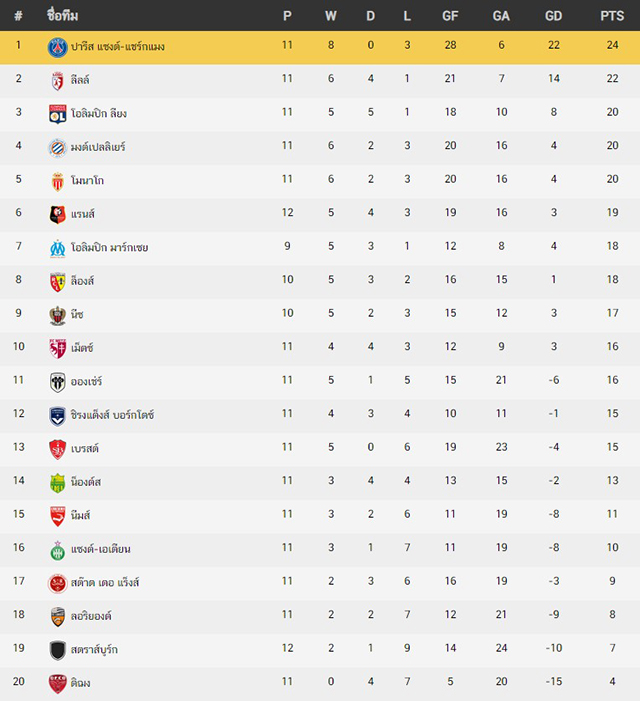Click the Paris Saint-Germain club crest

click(58, 47)
